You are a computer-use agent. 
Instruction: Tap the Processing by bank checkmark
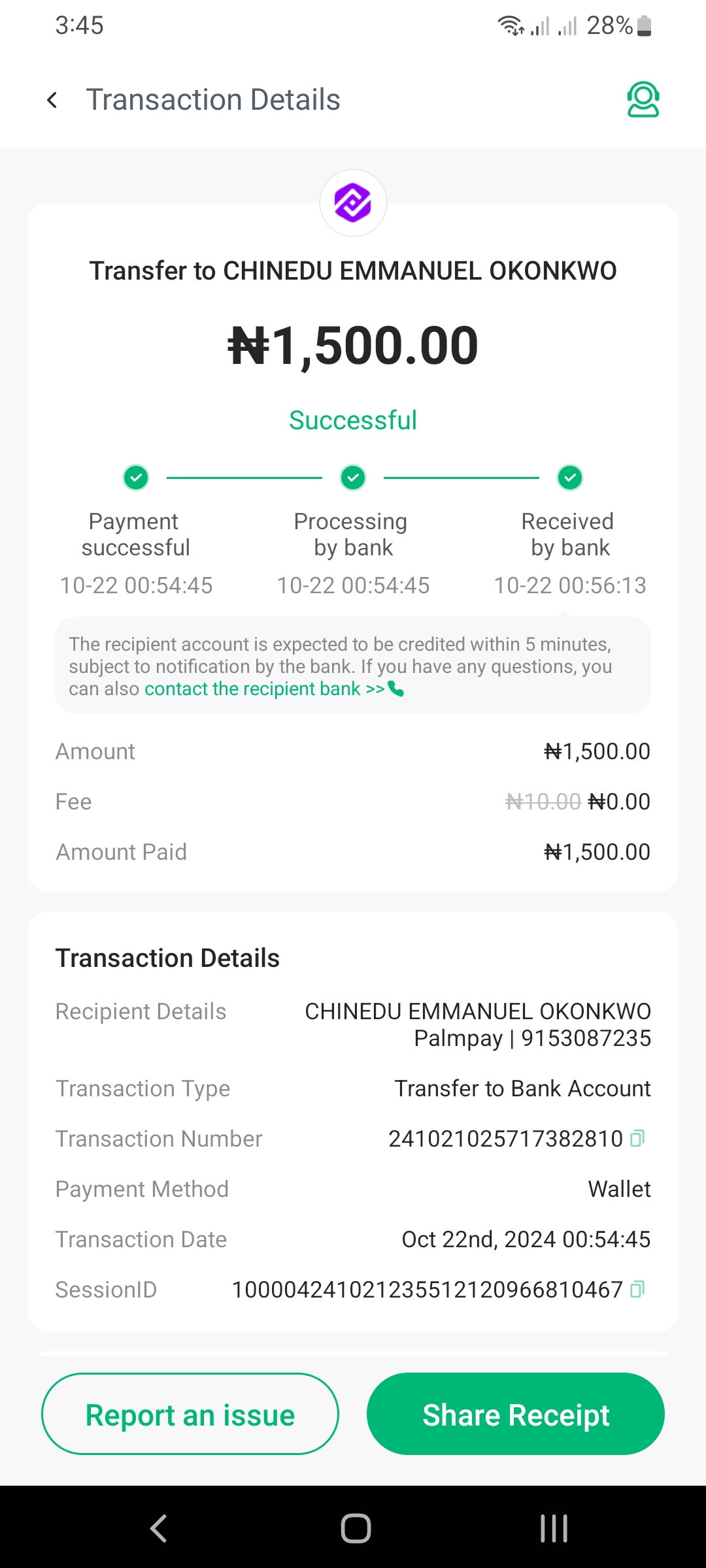pyautogui.click(x=353, y=478)
